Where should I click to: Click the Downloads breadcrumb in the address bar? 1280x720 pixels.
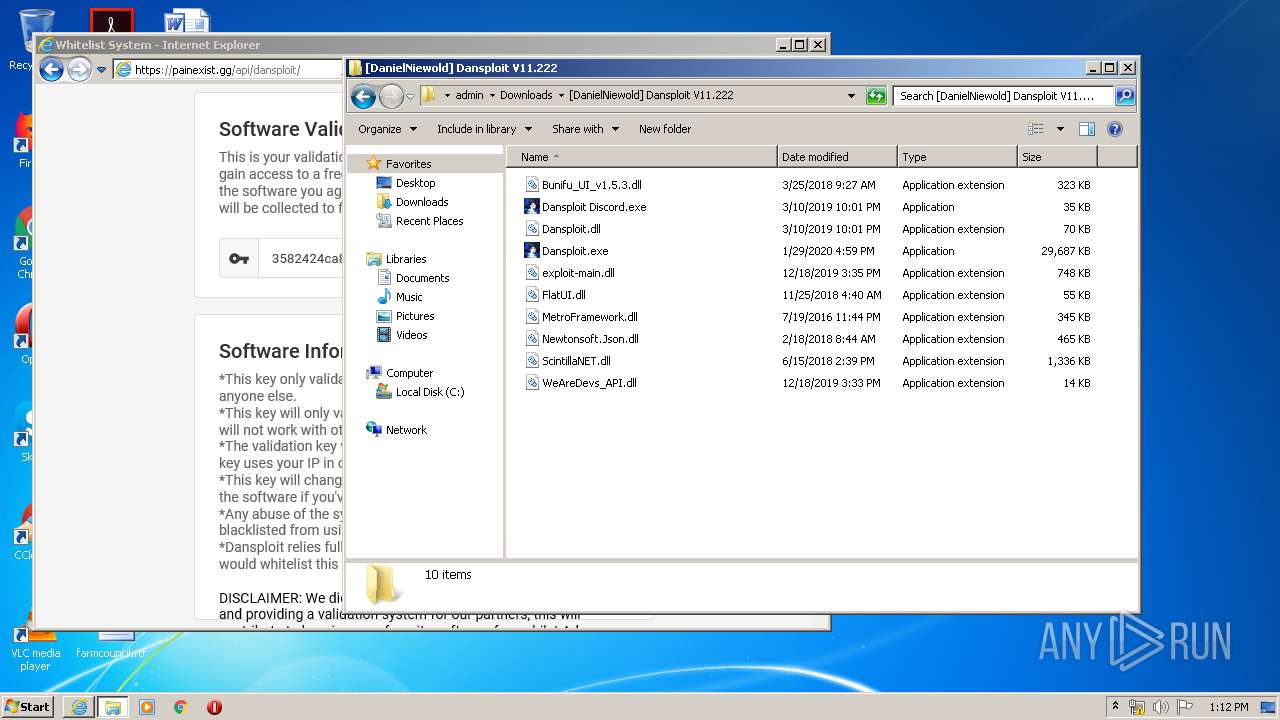(526, 96)
